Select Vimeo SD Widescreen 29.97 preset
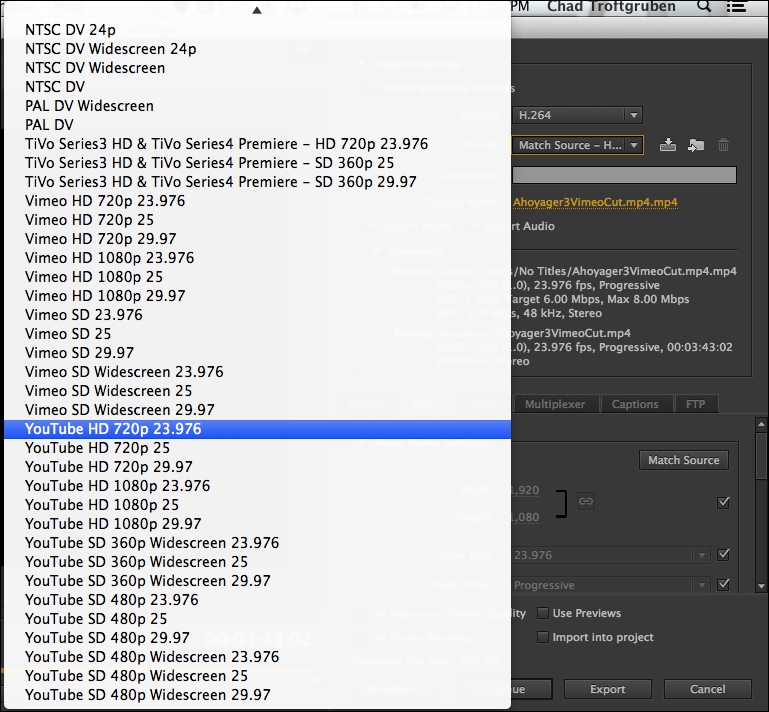The height and width of the screenshot is (712, 769). (x=257, y=410)
